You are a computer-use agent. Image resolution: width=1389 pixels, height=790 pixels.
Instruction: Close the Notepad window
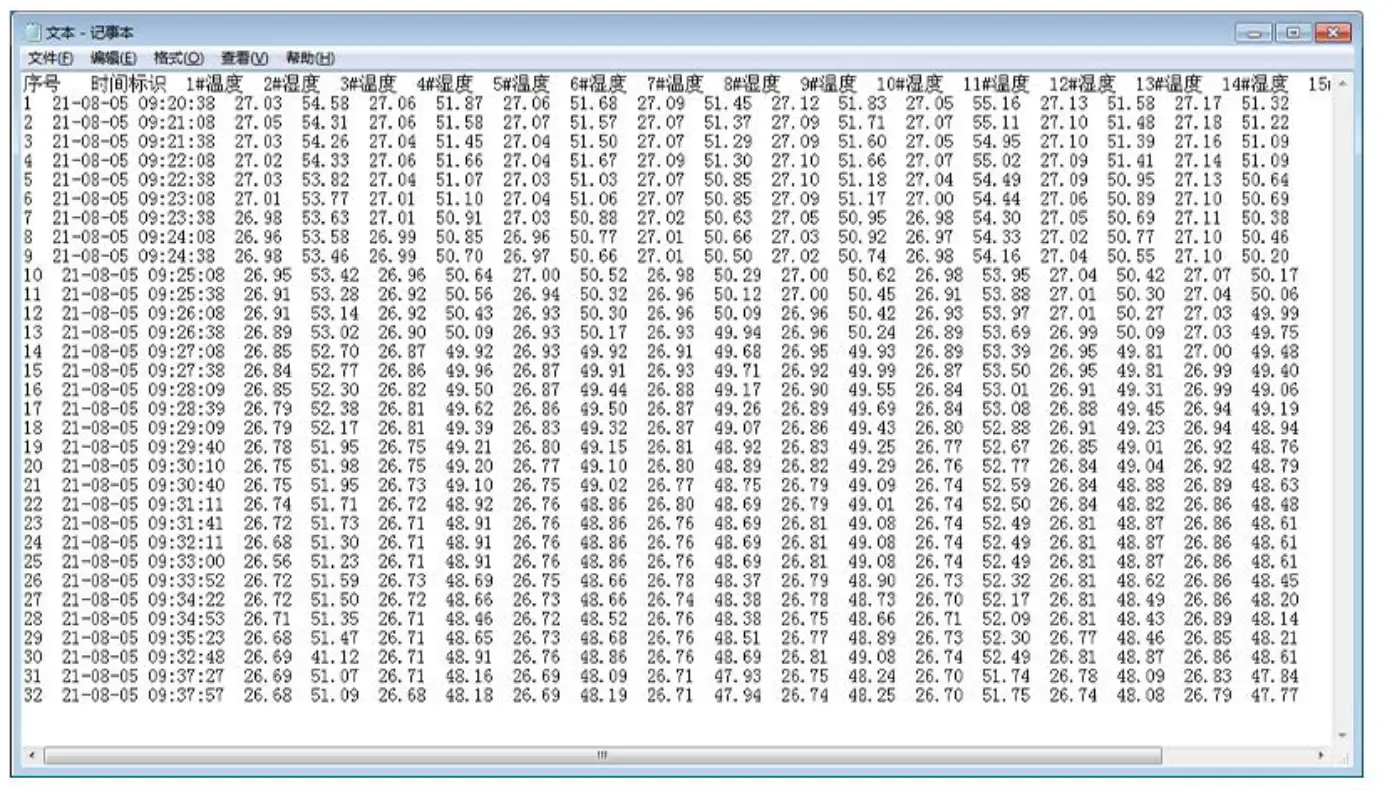(x=1332, y=33)
